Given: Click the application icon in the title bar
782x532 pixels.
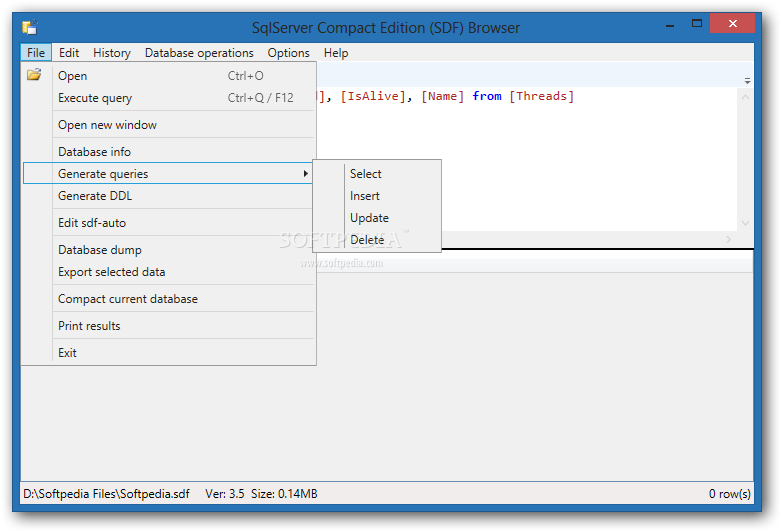Looking at the screenshot, I should click(30, 27).
